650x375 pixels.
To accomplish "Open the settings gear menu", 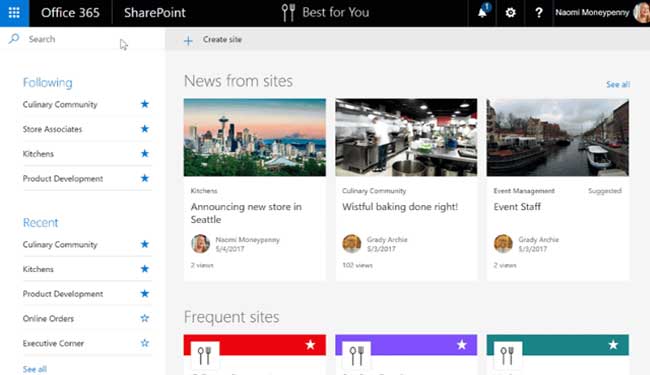I will click(x=510, y=13).
